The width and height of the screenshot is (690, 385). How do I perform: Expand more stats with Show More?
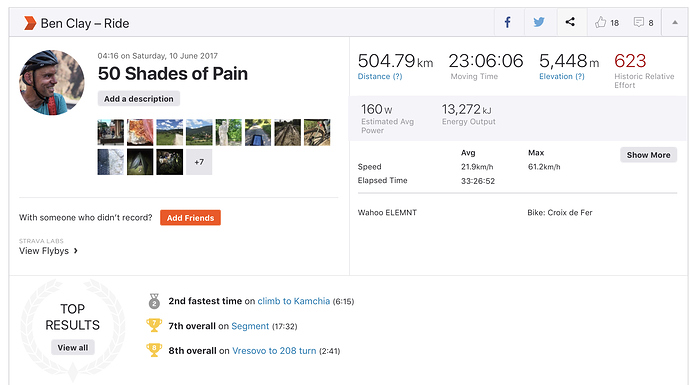(648, 155)
